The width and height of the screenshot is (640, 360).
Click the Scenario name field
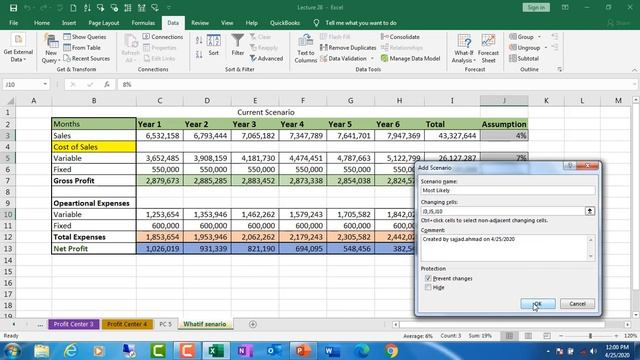[508, 190]
